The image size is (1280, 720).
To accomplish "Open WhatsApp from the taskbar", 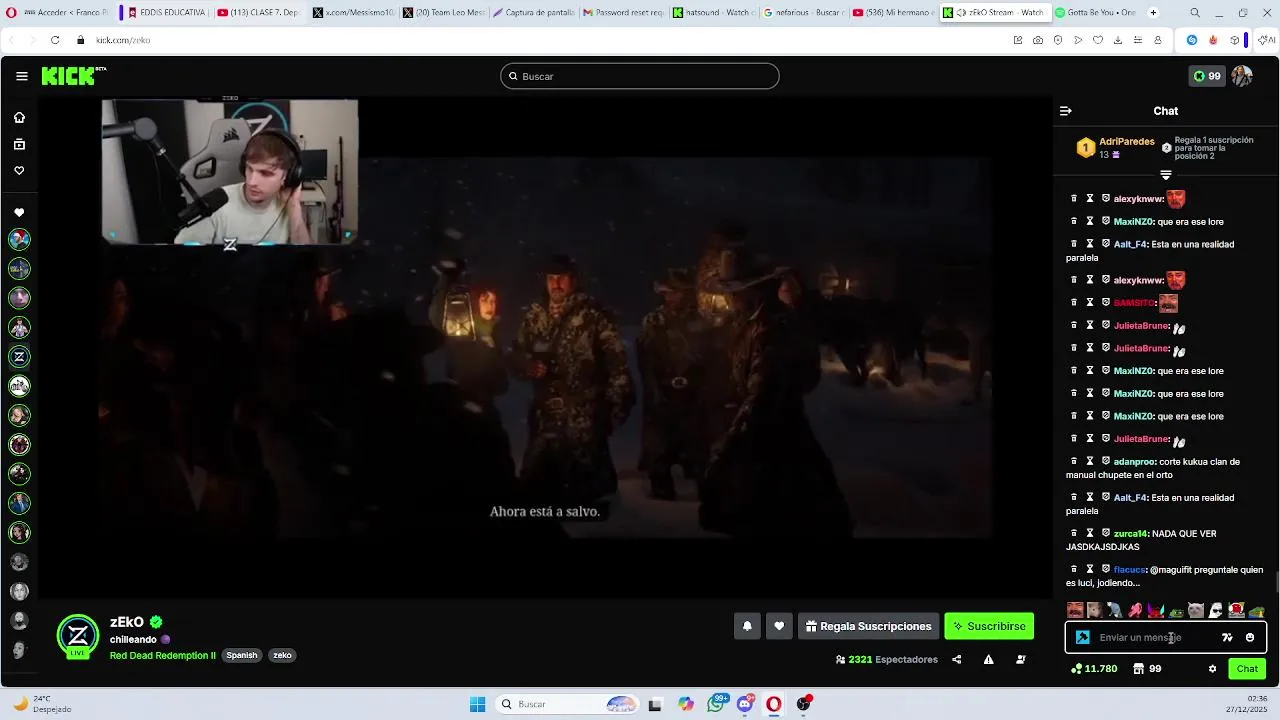I will click(716, 704).
